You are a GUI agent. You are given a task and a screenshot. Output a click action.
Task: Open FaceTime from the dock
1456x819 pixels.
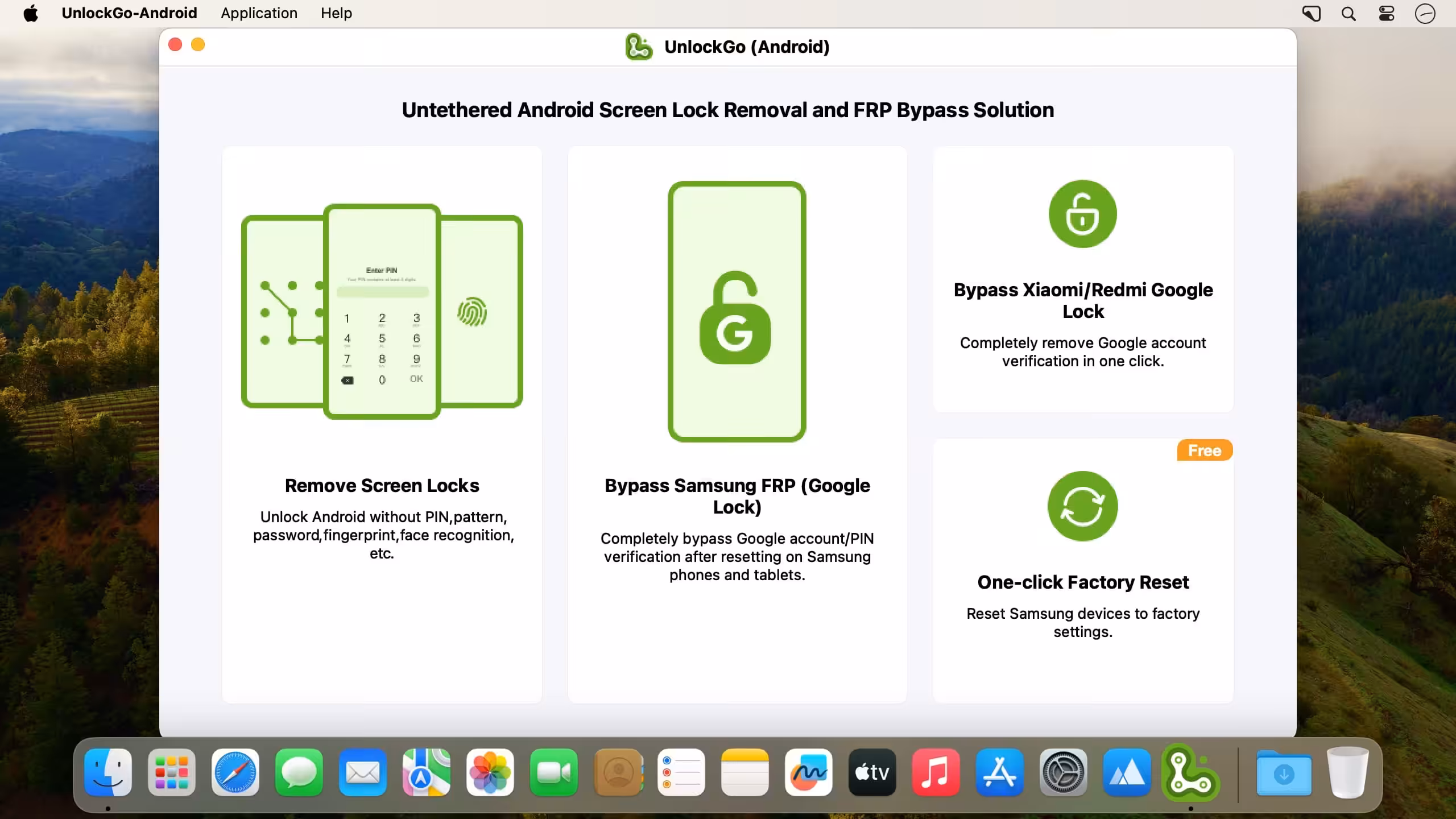[x=554, y=772]
